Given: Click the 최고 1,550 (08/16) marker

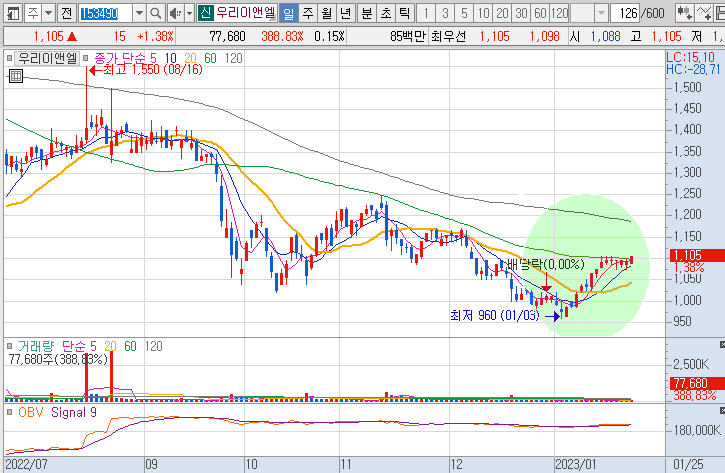Looking at the screenshot, I should (x=146, y=70).
